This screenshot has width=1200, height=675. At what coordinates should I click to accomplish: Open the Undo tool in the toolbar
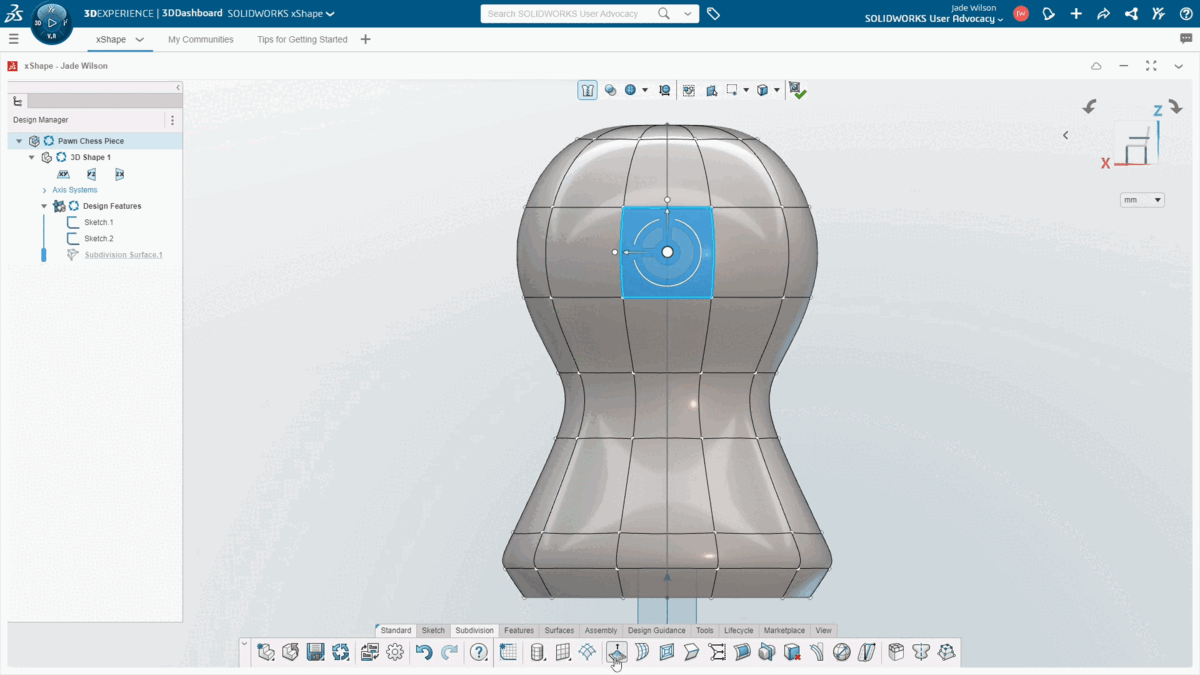tap(423, 652)
